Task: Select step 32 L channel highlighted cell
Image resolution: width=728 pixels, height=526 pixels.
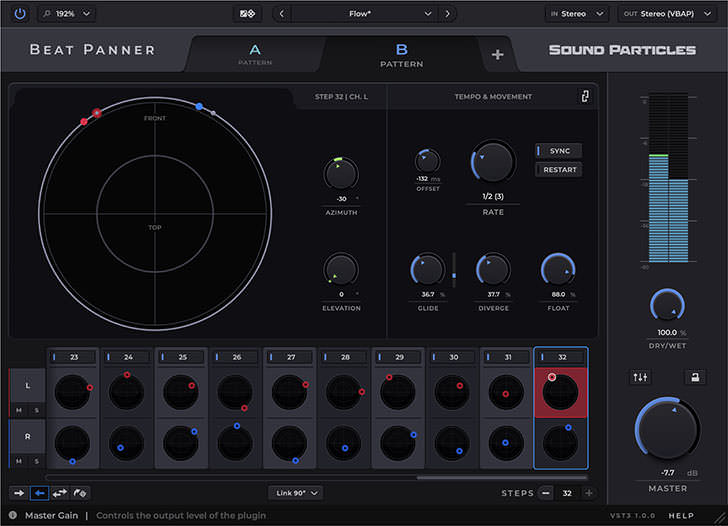Action: [561, 393]
